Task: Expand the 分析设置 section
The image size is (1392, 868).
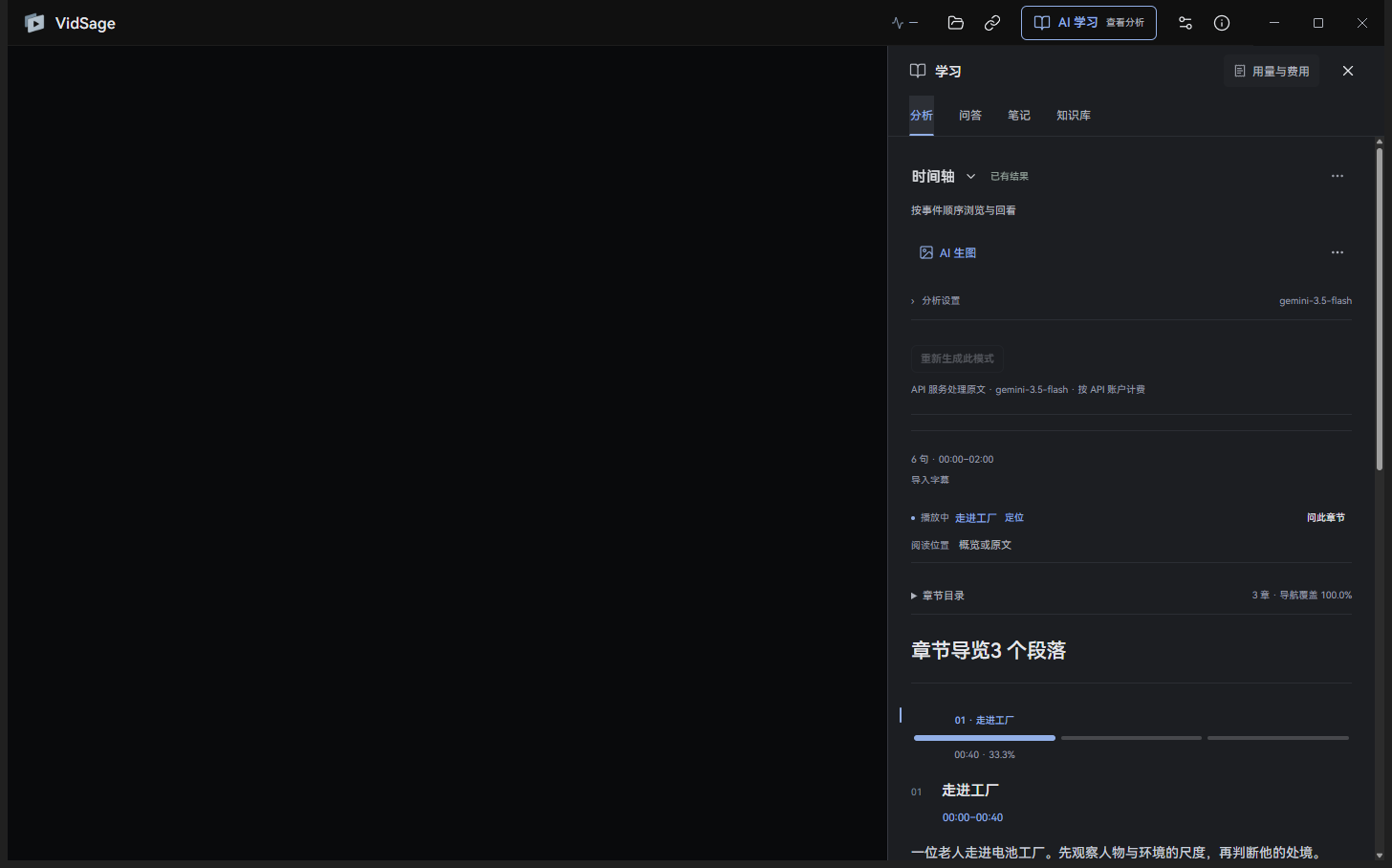Action: point(936,300)
